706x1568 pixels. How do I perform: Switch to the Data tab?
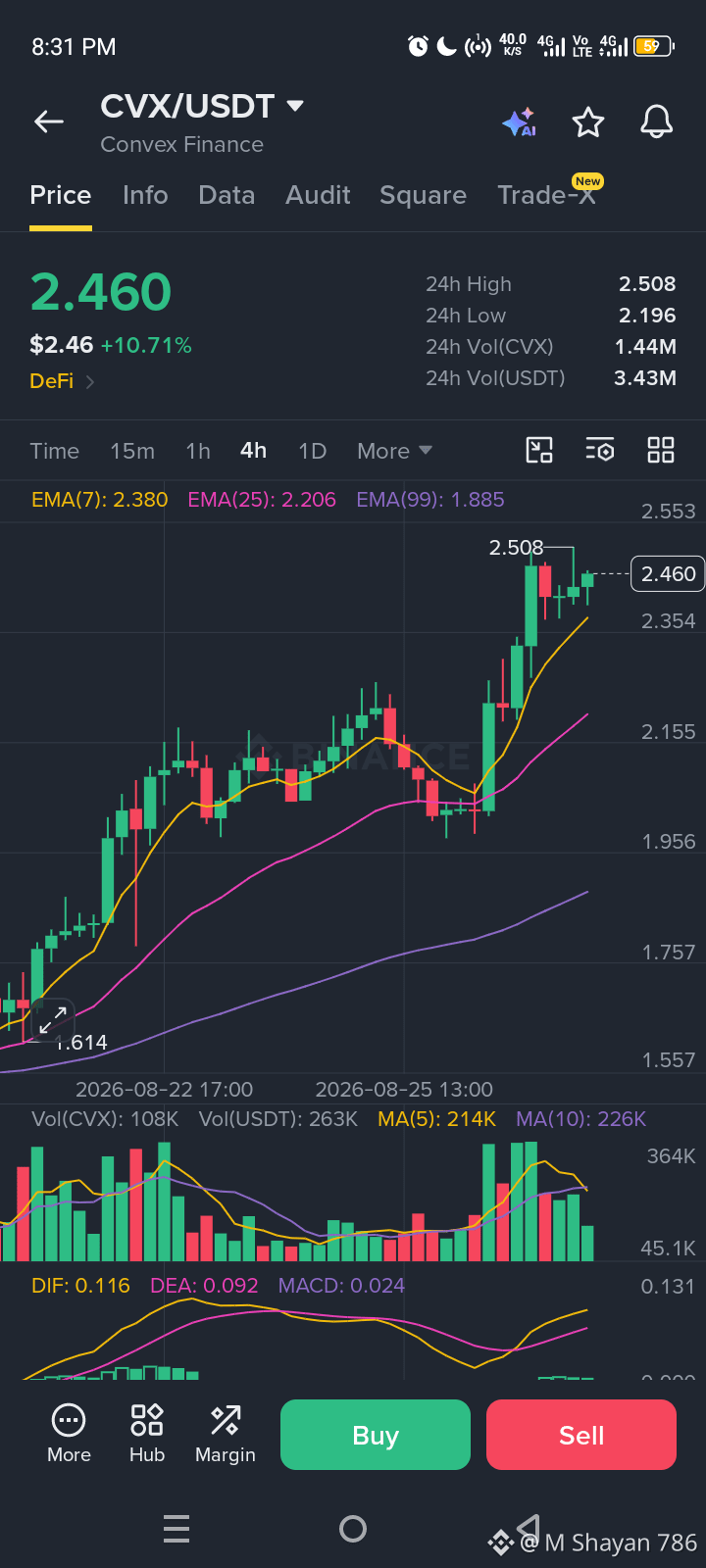[227, 195]
